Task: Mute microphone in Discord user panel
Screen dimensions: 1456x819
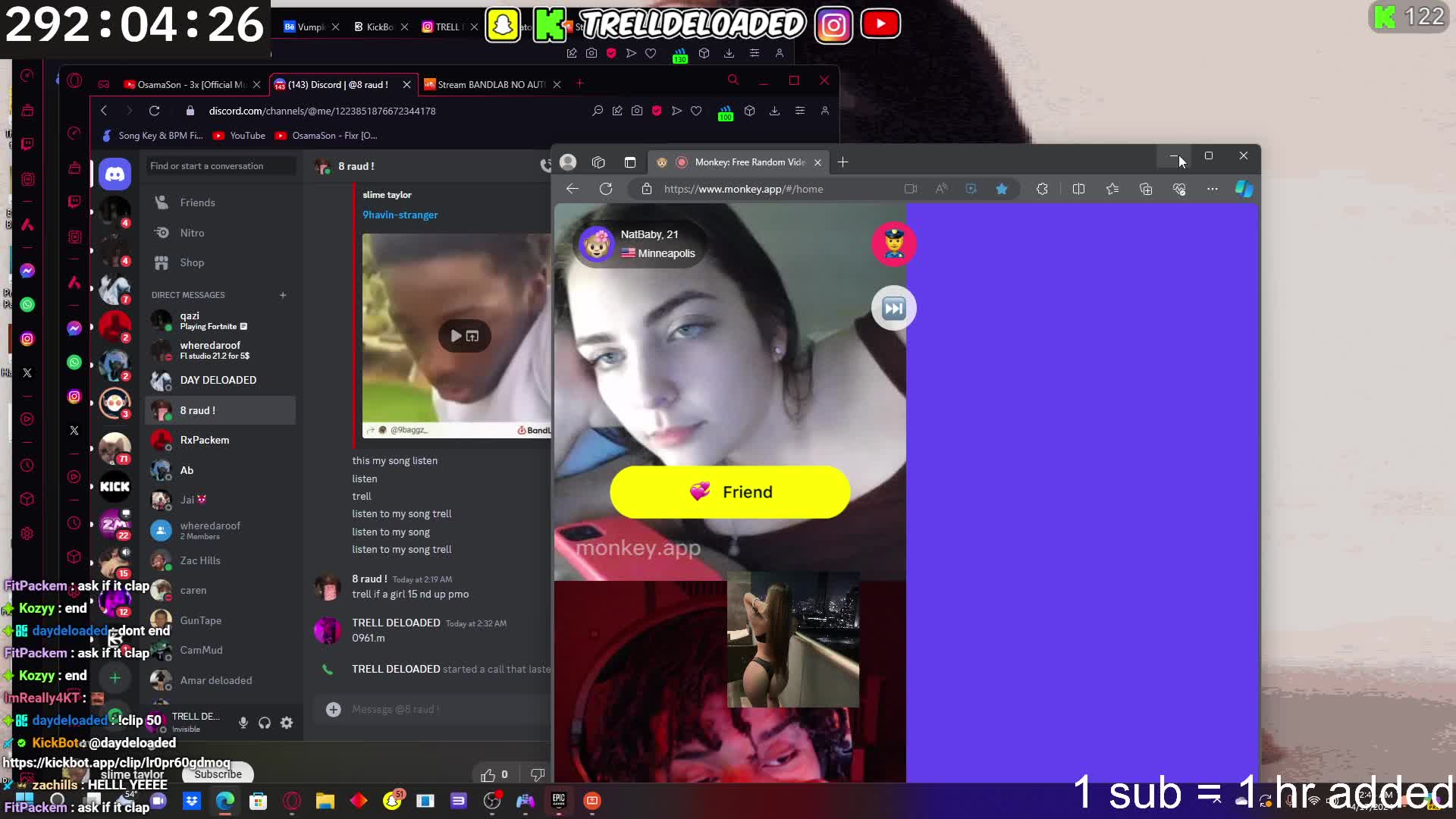Action: (243, 723)
